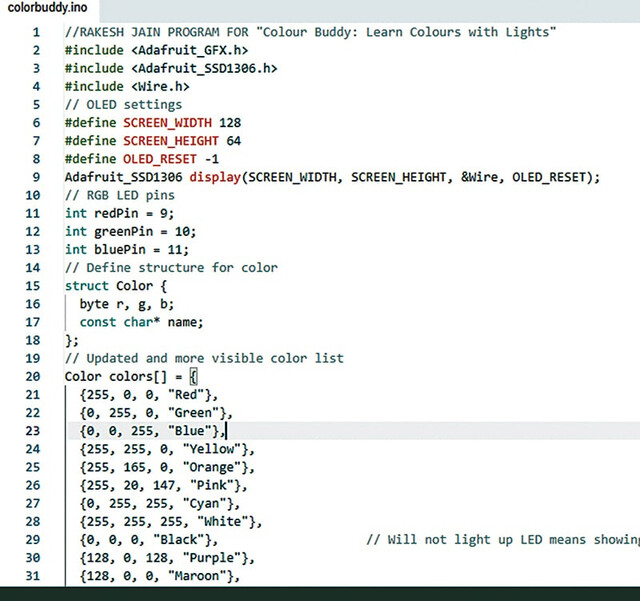Click the struct Color { line
The width and height of the screenshot is (640, 601).
[x=116, y=286]
